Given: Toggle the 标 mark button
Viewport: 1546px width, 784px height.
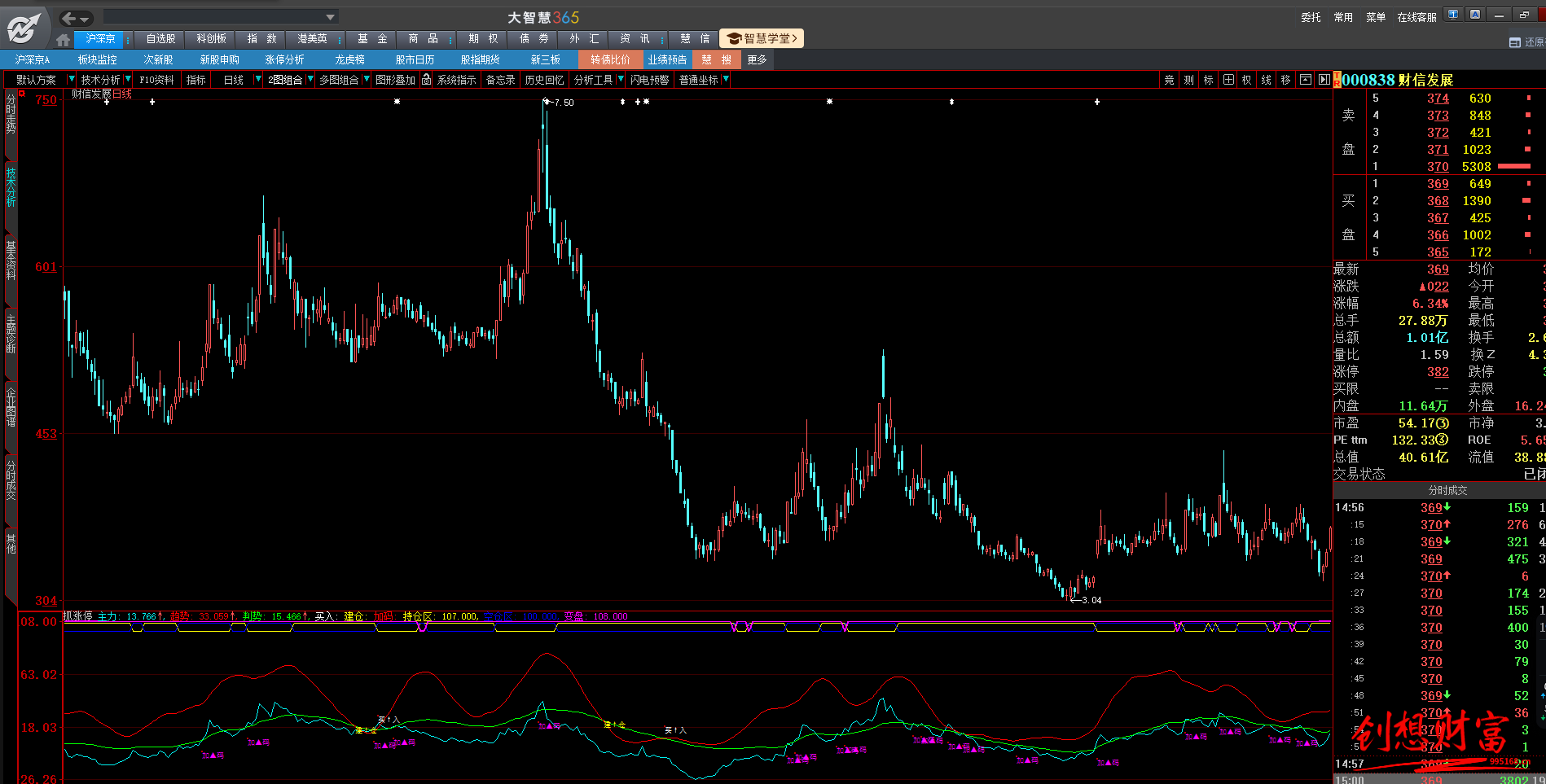Looking at the screenshot, I should pyautogui.click(x=1208, y=80).
